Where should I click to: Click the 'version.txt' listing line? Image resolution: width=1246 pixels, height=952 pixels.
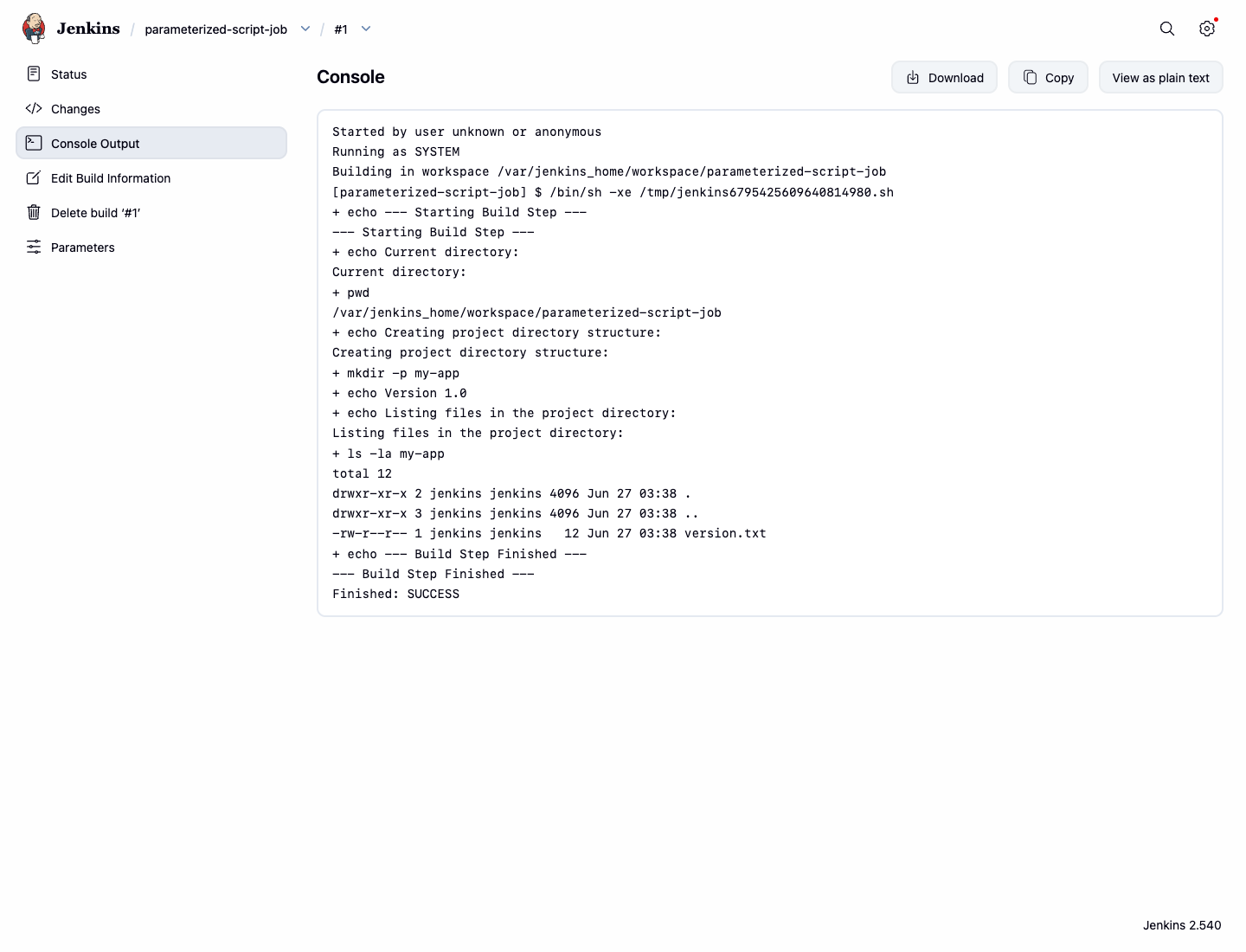click(x=549, y=533)
